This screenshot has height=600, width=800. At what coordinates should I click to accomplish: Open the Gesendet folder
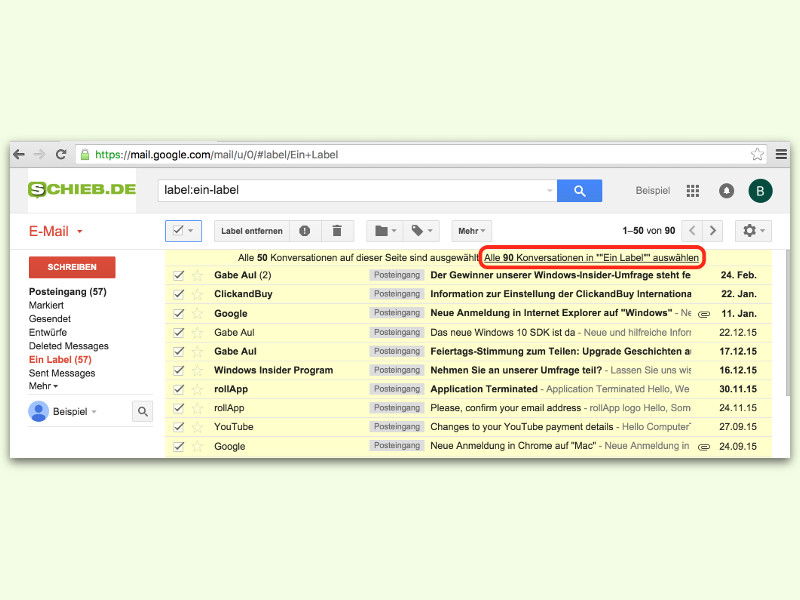pyautogui.click(x=49, y=319)
